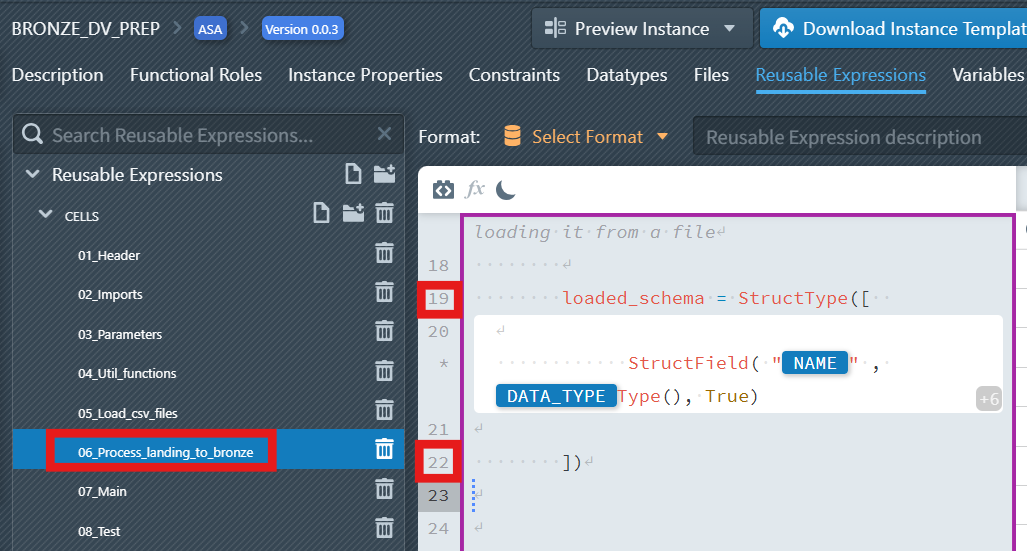Click the fx expression icon in editor toolbar
The height and width of the screenshot is (551, 1027).
point(476,189)
